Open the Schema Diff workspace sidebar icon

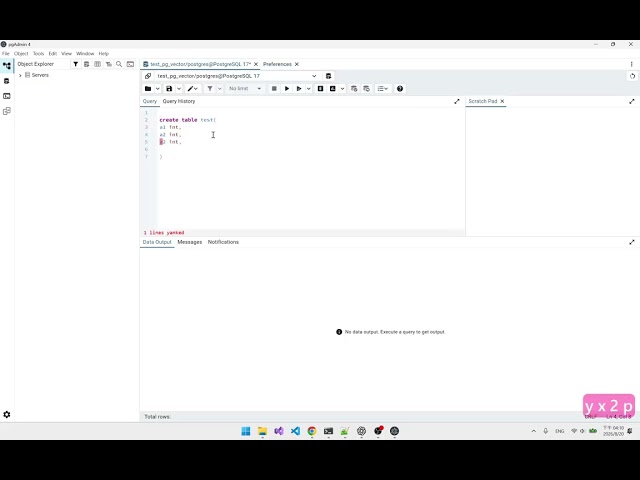(x=7, y=111)
